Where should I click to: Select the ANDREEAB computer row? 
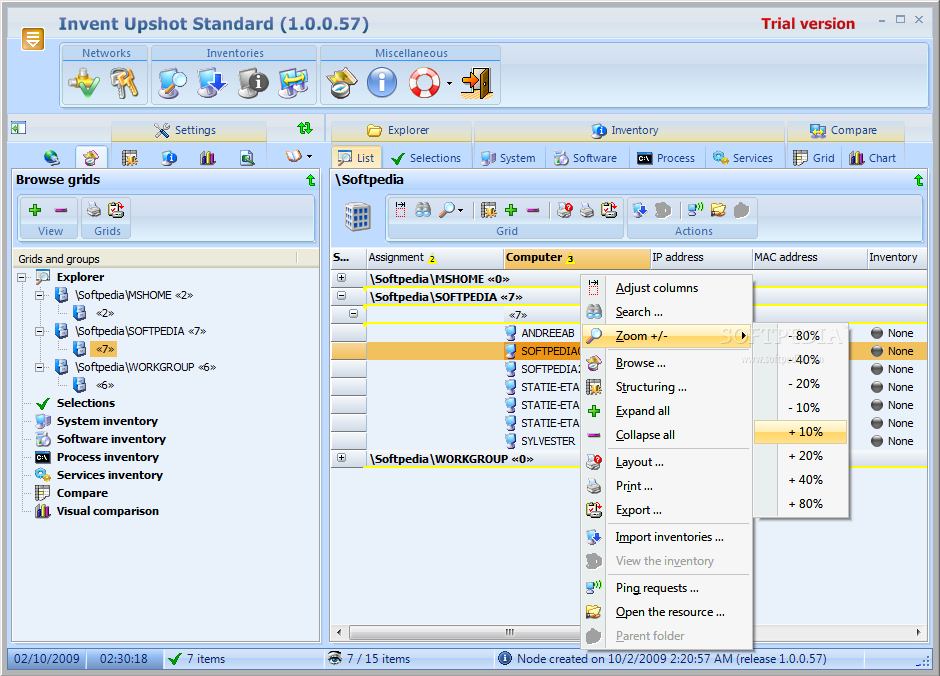pyautogui.click(x=548, y=333)
